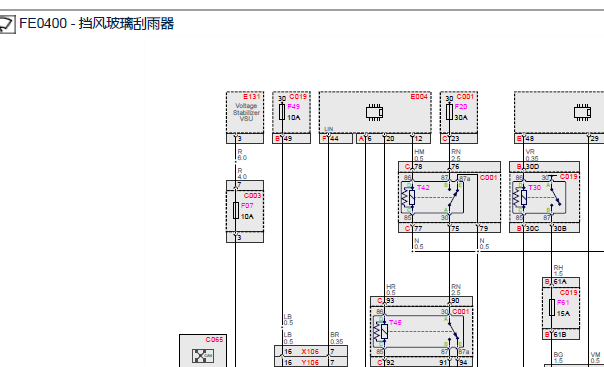Click the magenta F20 fuse label
Image resolution: width=604 pixels, height=367 pixels.
pos(461,107)
